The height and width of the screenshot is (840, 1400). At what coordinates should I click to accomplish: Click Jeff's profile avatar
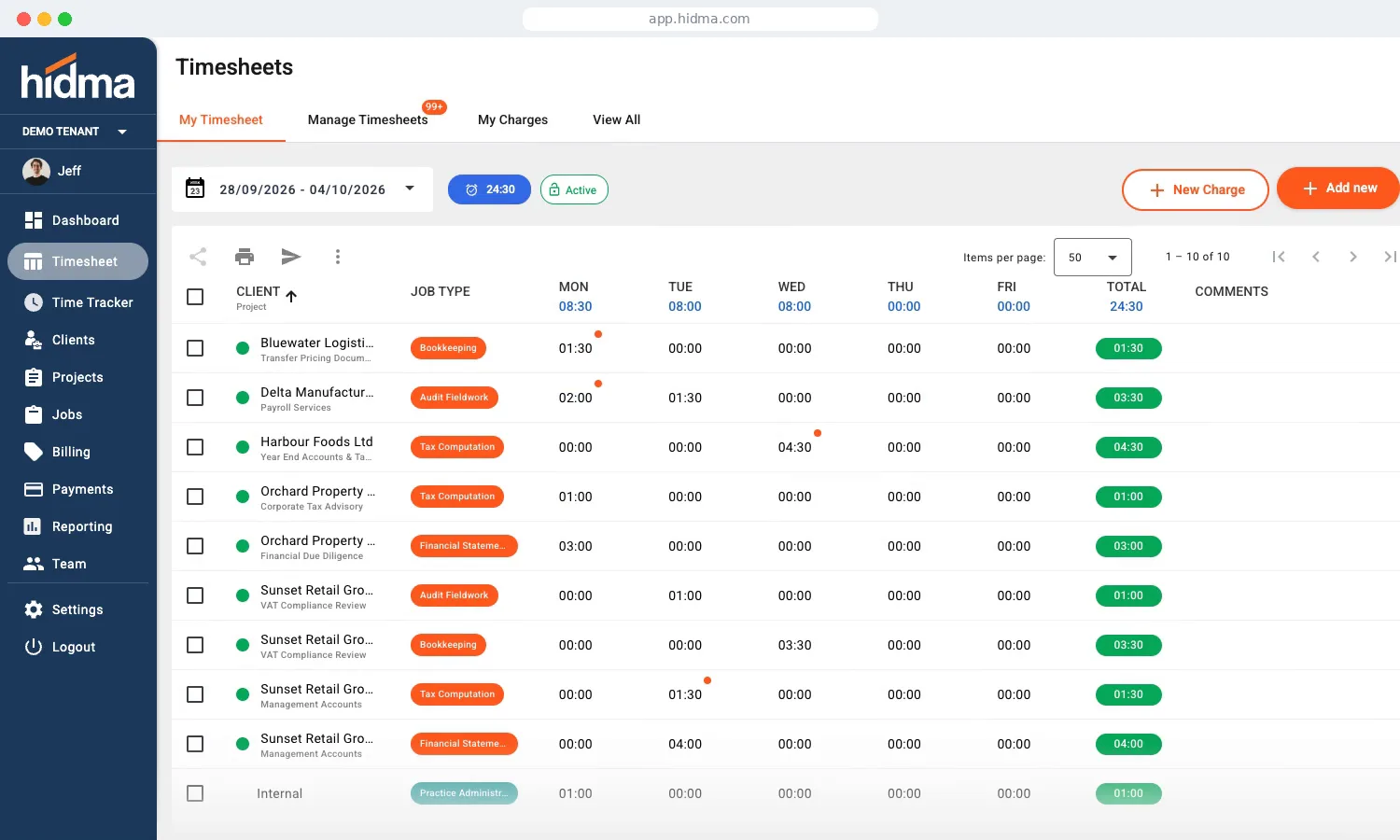click(x=36, y=171)
